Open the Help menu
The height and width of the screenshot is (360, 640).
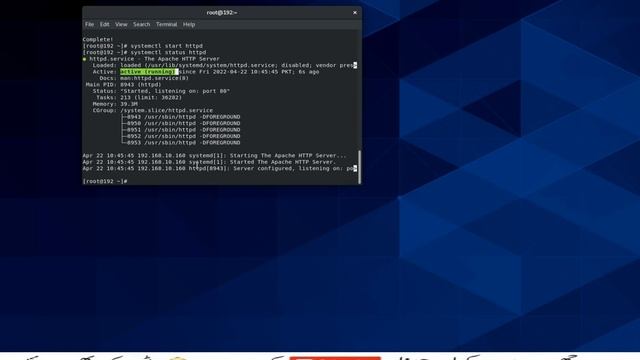pyautogui.click(x=189, y=24)
